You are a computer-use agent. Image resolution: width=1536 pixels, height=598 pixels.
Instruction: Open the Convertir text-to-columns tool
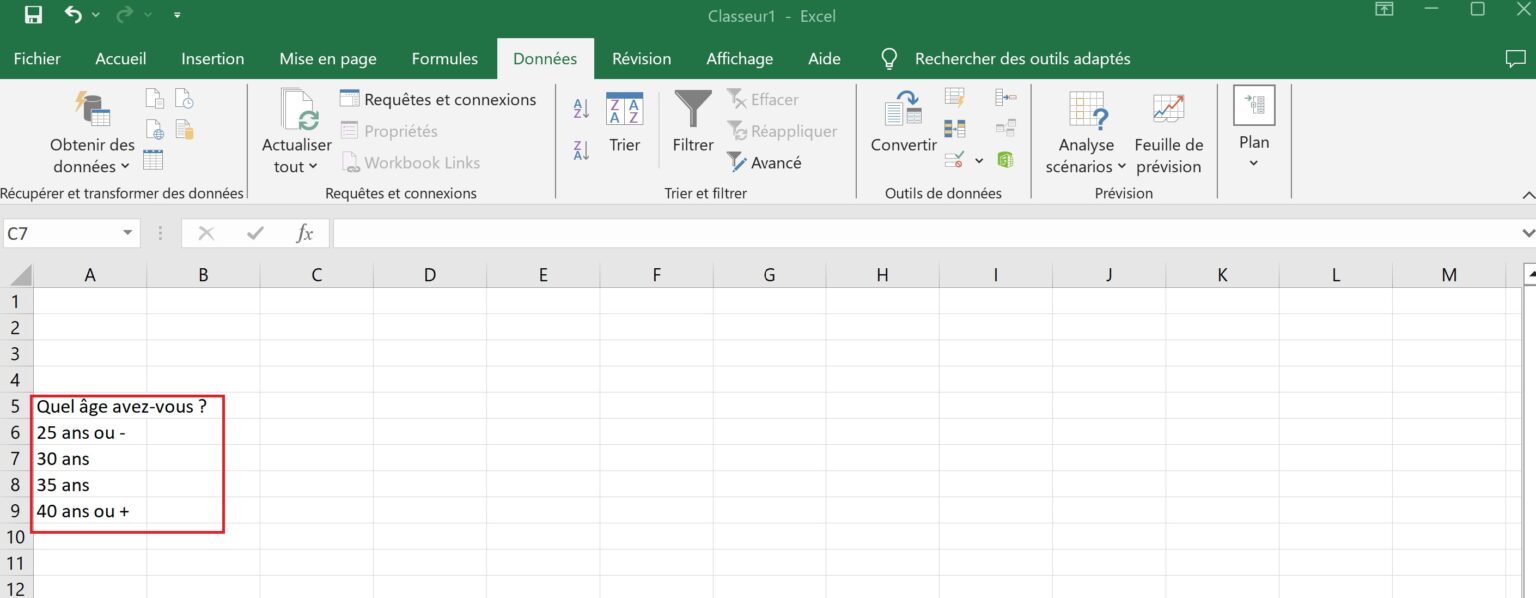tap(901, 125)
